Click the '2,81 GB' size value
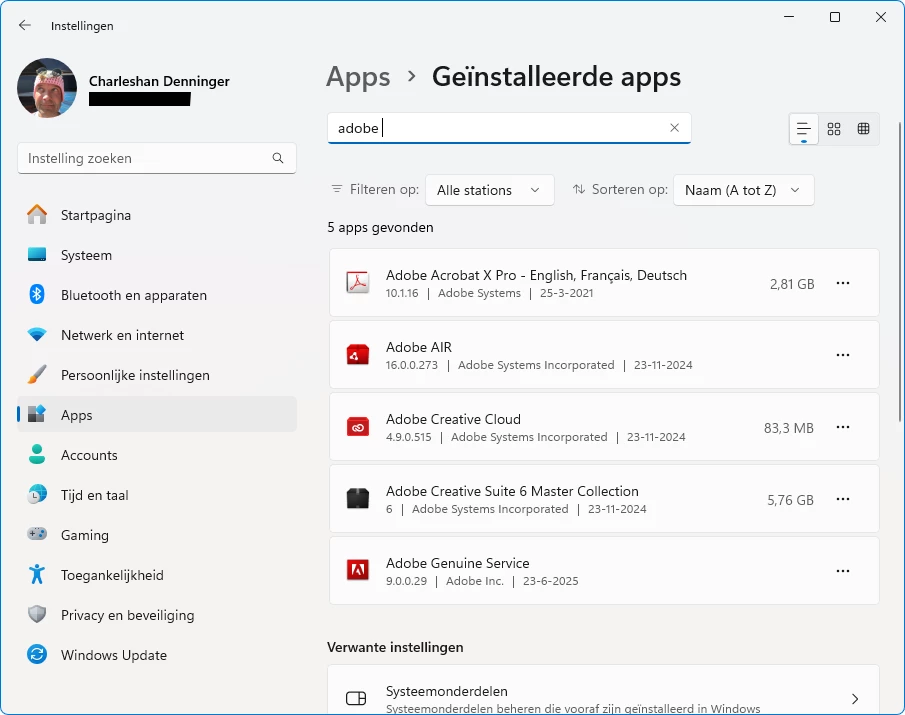The height and width of the screenshot is (715, 905). [x=792, y=284]
